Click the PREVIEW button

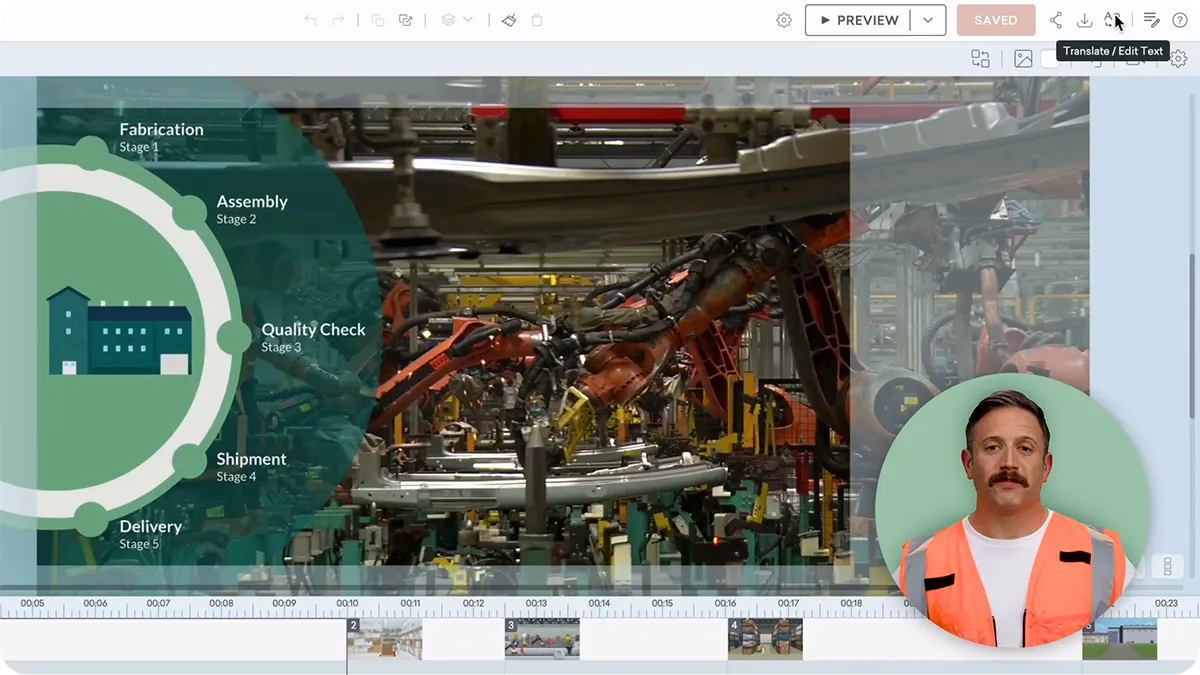point(858,20)
